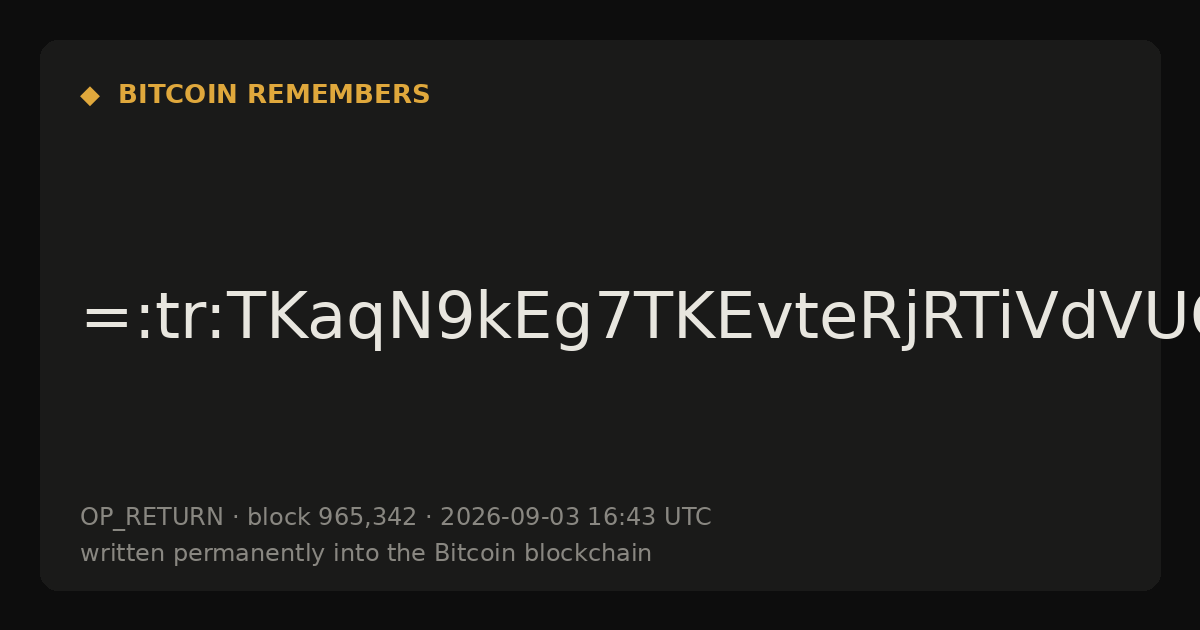
Task: Click the OP_RETURN label in the footer
Action: pyautogui.click(x=152, y=517)
